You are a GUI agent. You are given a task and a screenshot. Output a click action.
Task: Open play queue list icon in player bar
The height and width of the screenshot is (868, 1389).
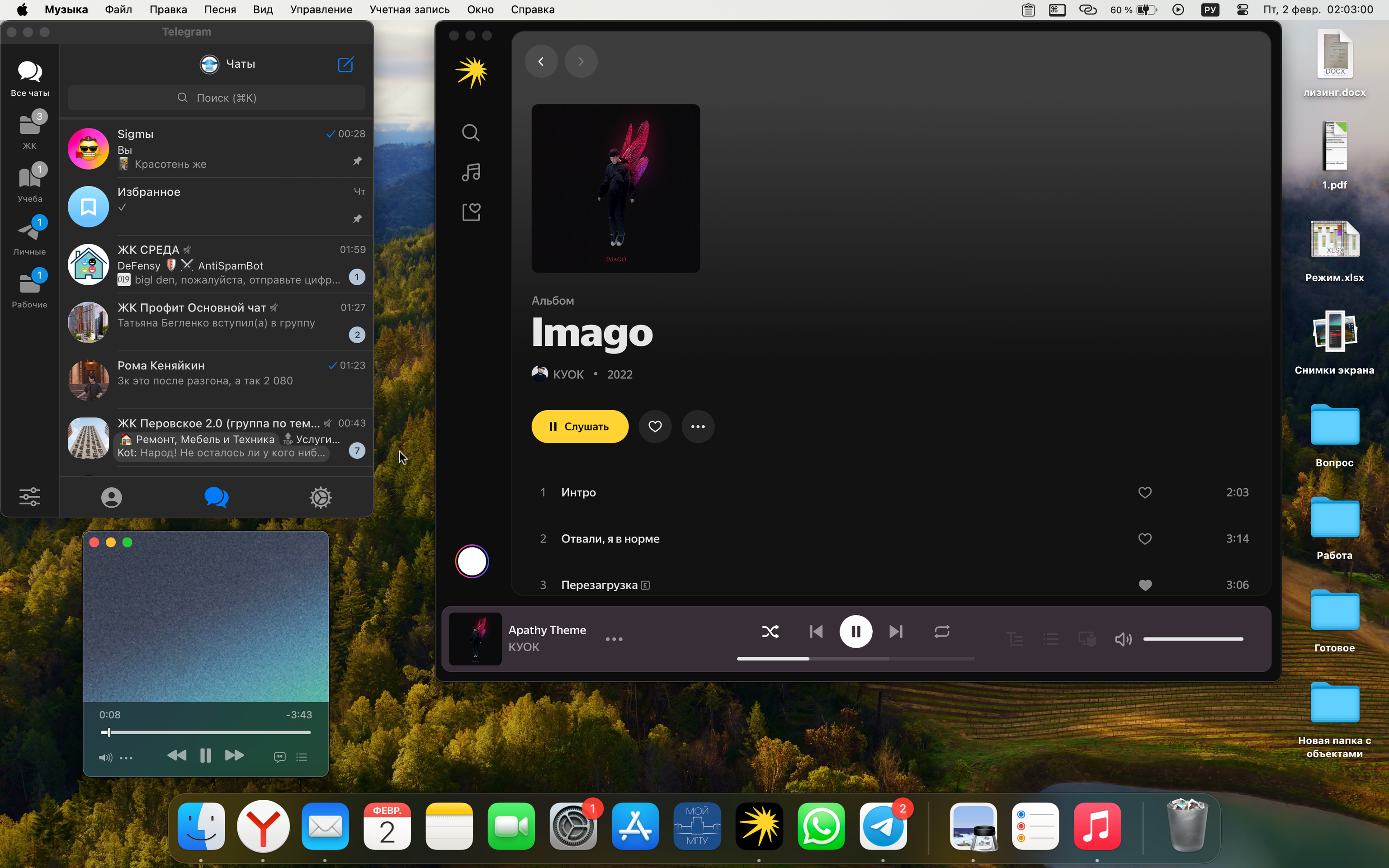tap(1050, 639)
